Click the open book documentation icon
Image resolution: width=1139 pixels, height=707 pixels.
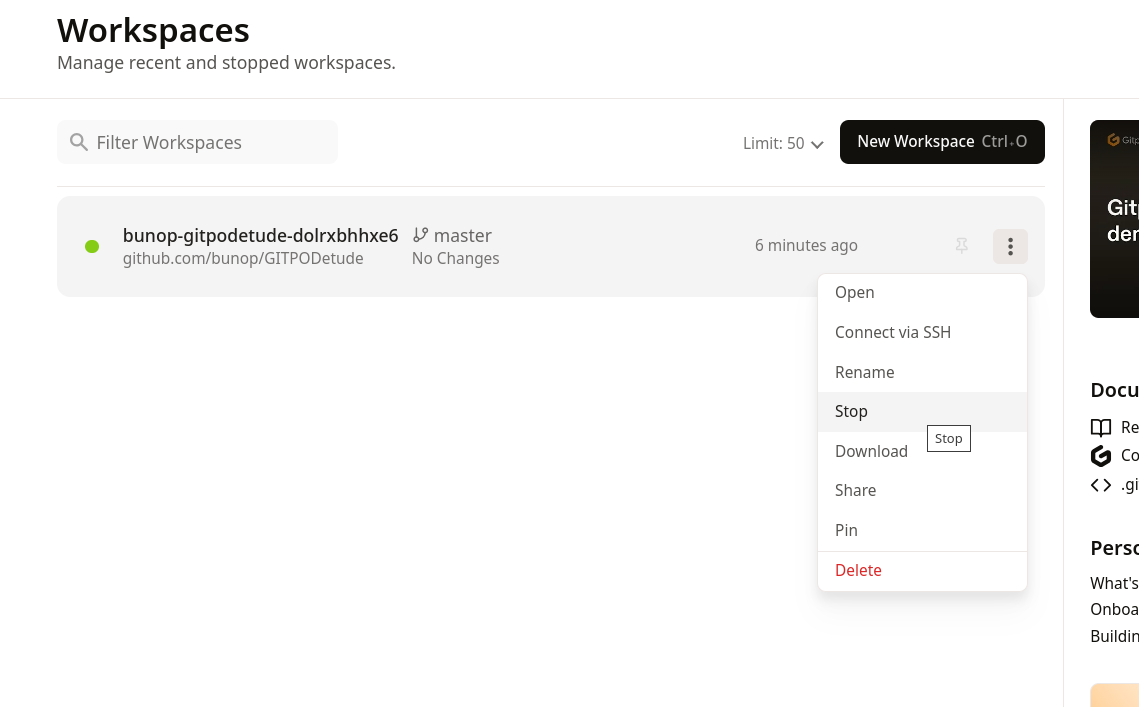pos(1101,428)
